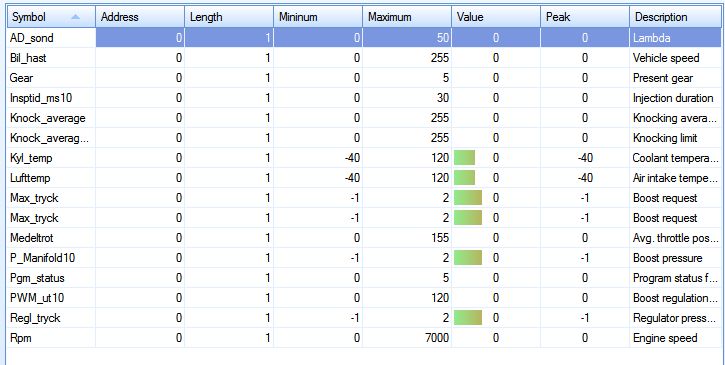The width and height of the screenshot is (725, 365).
Task: Click the Lufttemp value progress bar
Action: coord(465,178)
